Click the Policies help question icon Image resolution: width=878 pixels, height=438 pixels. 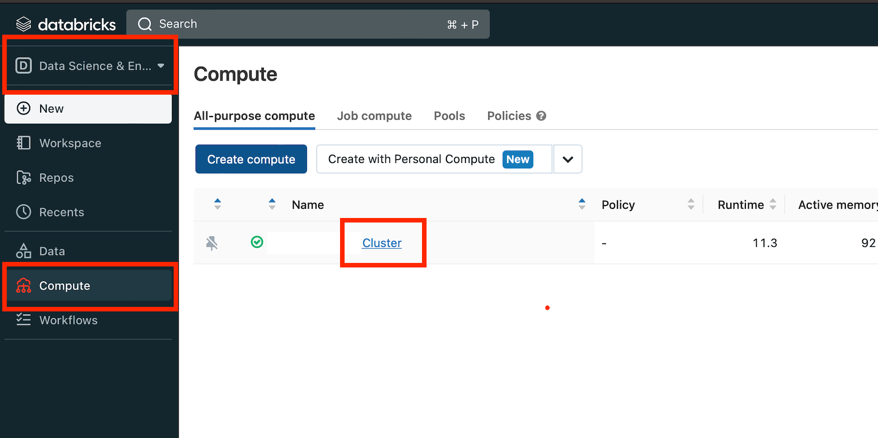[541, 116]
